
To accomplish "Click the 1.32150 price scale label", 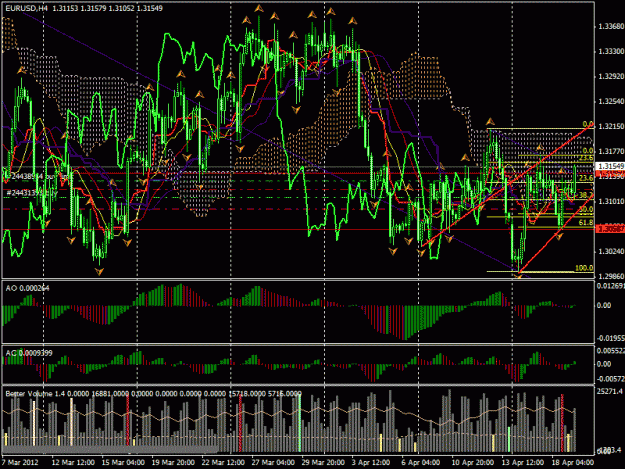I will (611, 126).
